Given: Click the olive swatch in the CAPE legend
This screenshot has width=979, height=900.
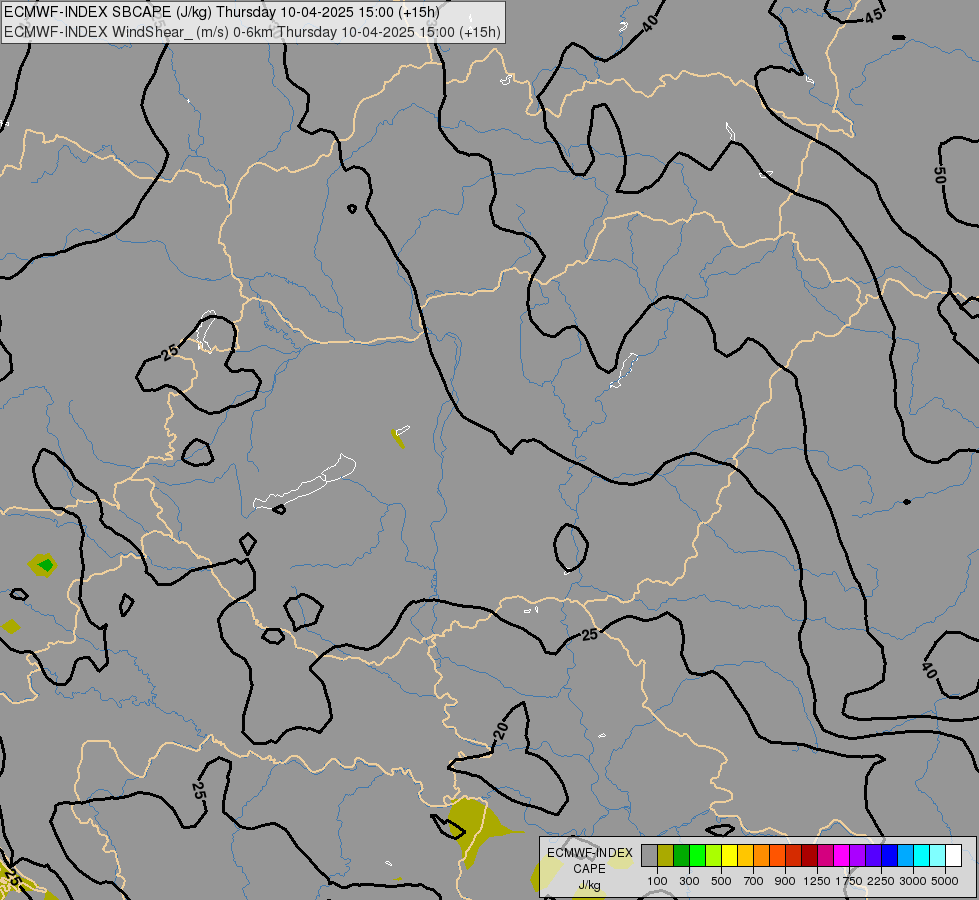Looking at the screenshot, I should coord(666,855).
